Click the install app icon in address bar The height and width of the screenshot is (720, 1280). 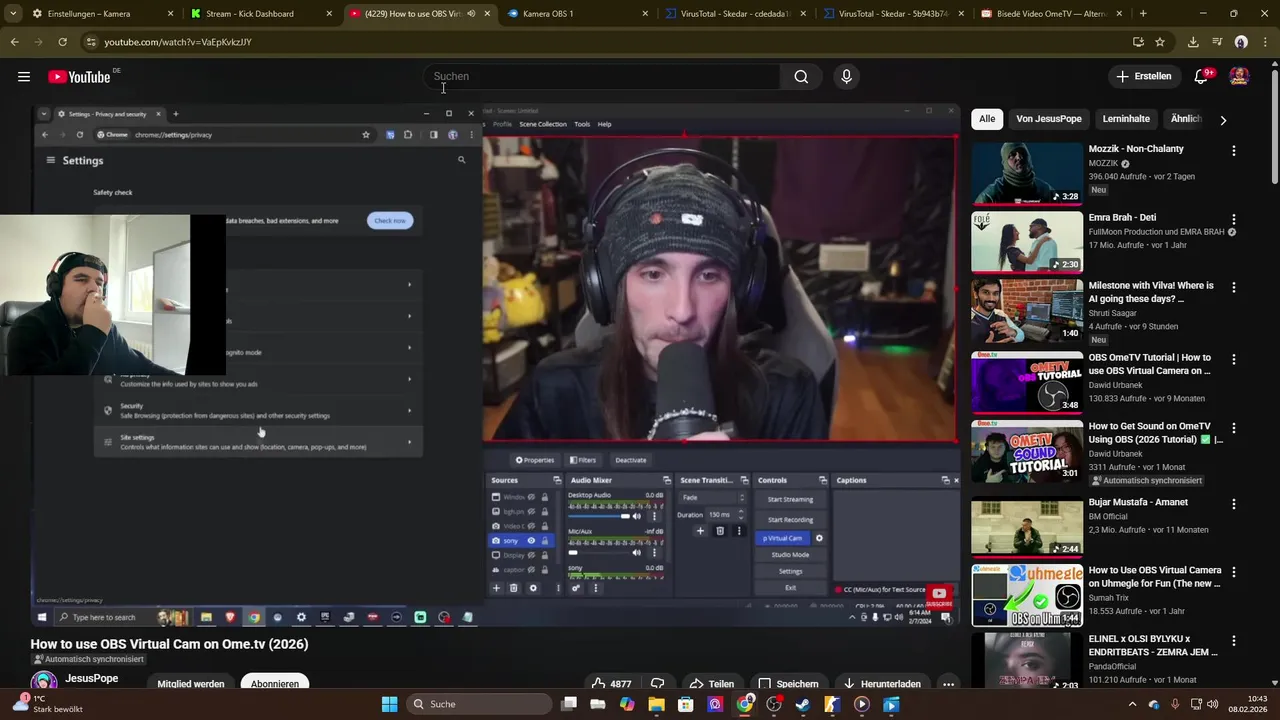coord(1138,42)
